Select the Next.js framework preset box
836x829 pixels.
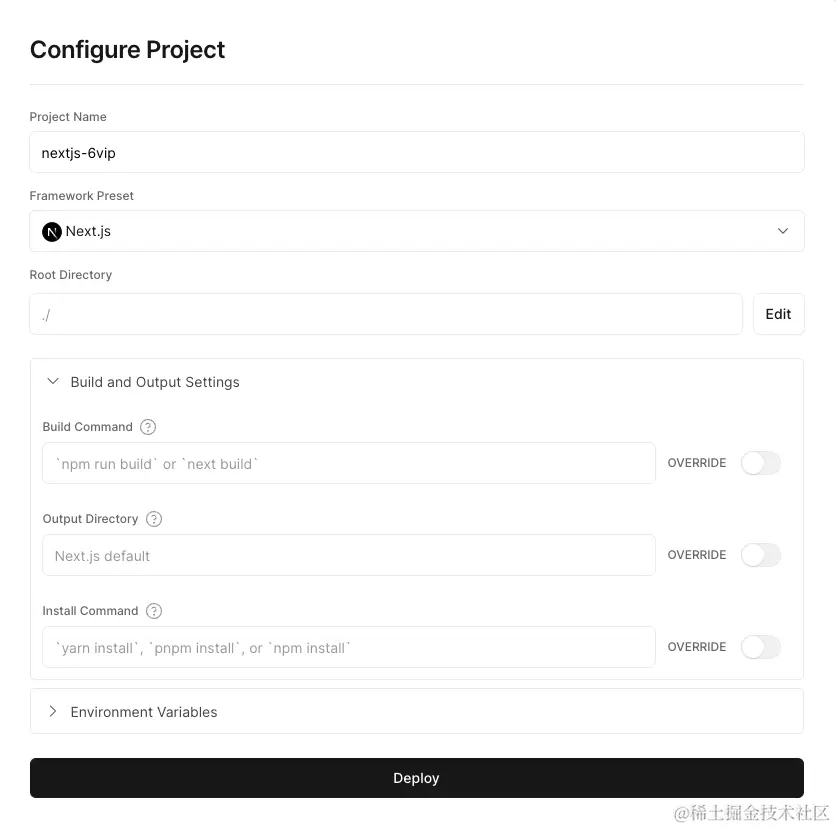point(417,231)
